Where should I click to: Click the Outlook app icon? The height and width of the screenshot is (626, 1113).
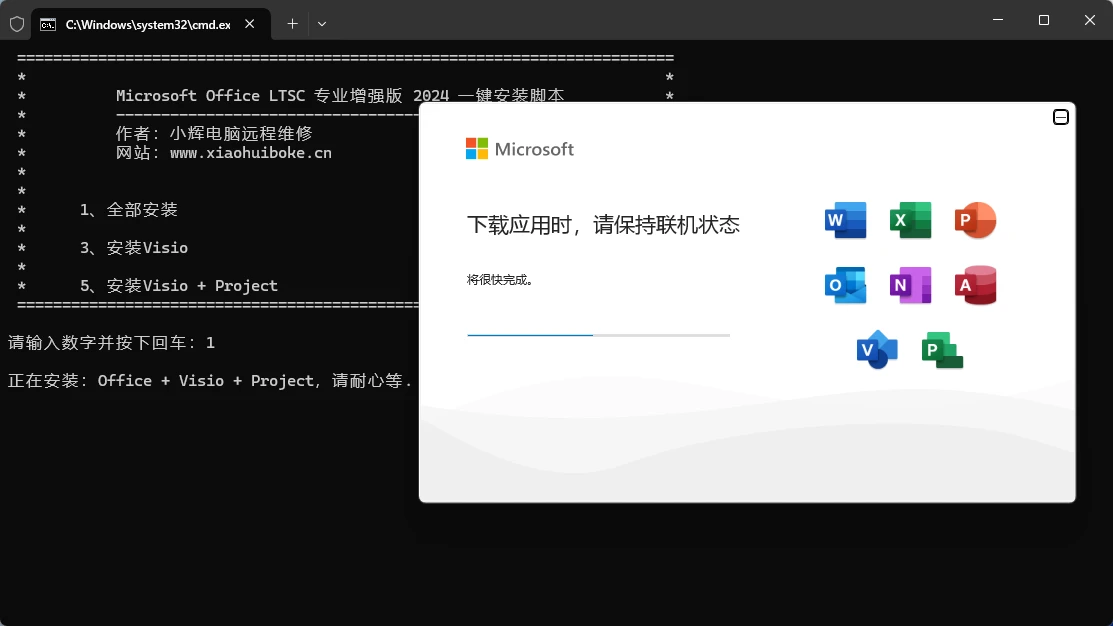click(x=845, y=285)
